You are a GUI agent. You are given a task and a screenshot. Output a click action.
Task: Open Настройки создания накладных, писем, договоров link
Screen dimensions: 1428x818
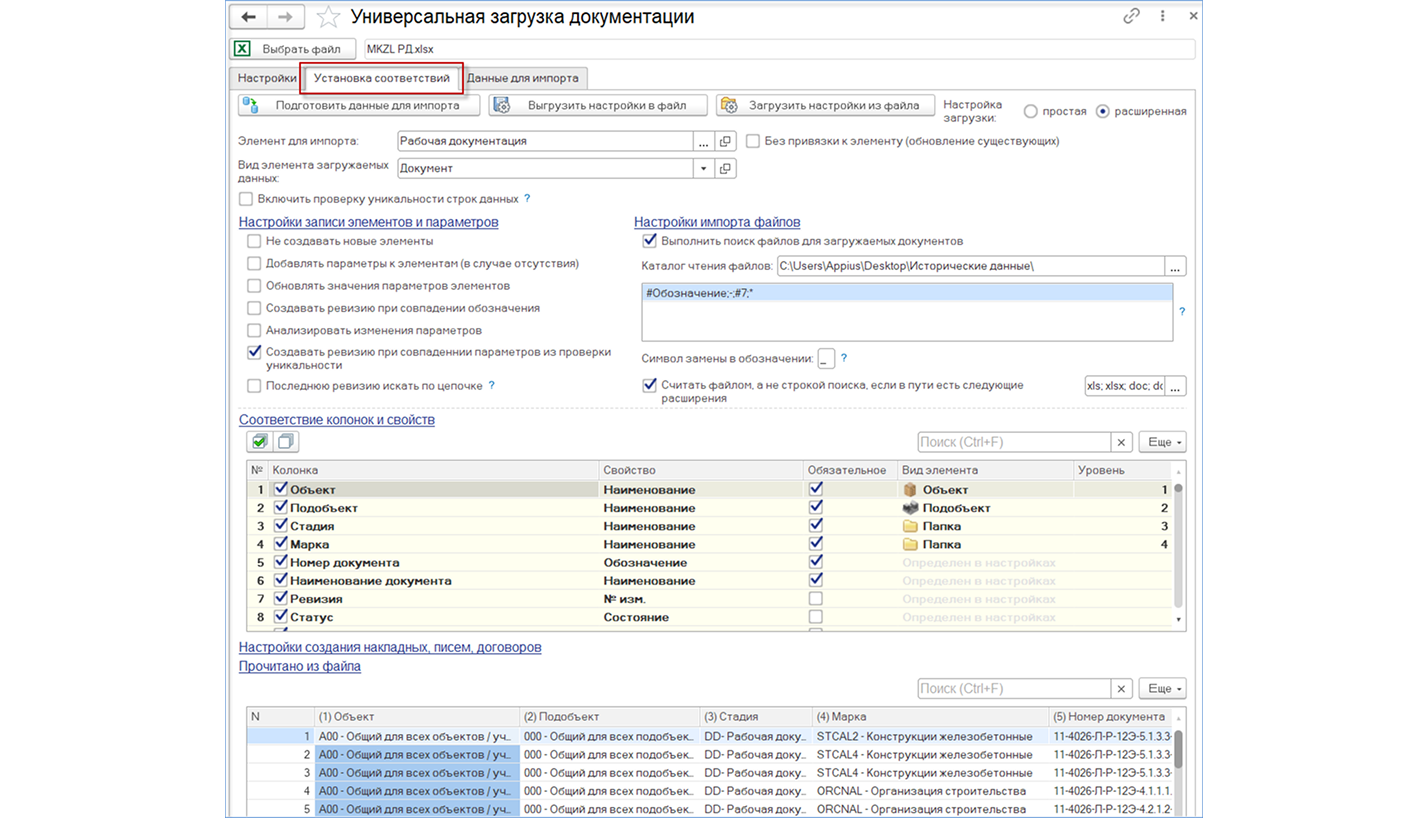(390, 647)
